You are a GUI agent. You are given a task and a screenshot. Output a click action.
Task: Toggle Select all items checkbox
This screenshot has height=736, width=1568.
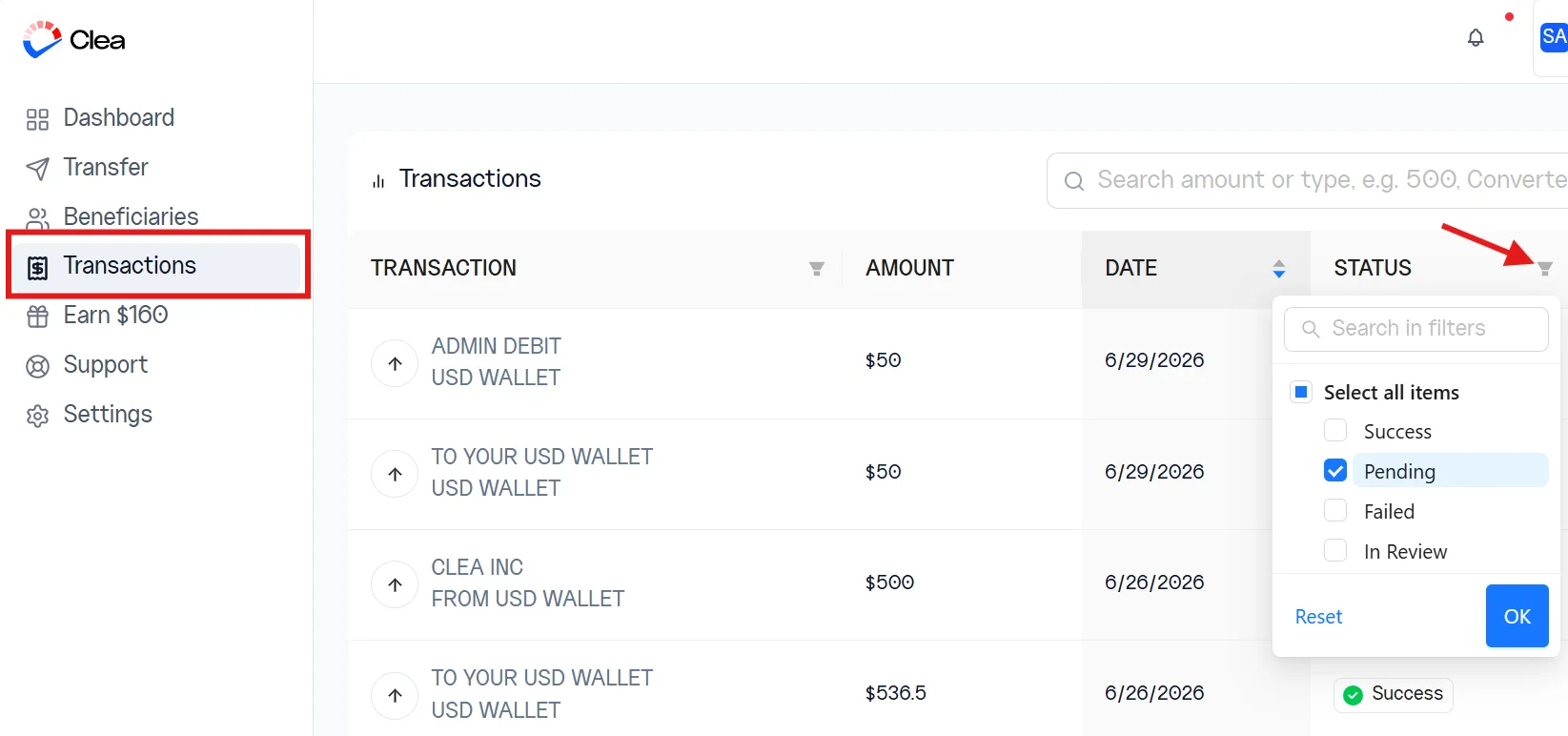[1301, 392]
